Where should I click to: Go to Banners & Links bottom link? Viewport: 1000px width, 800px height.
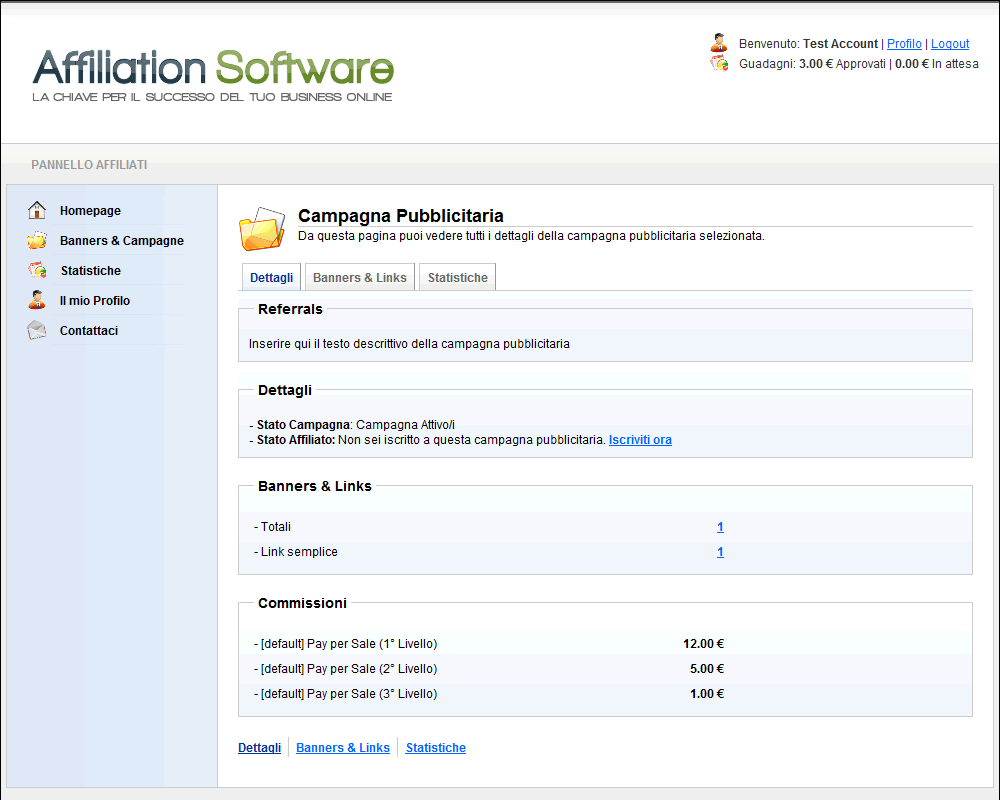point(343,748)
